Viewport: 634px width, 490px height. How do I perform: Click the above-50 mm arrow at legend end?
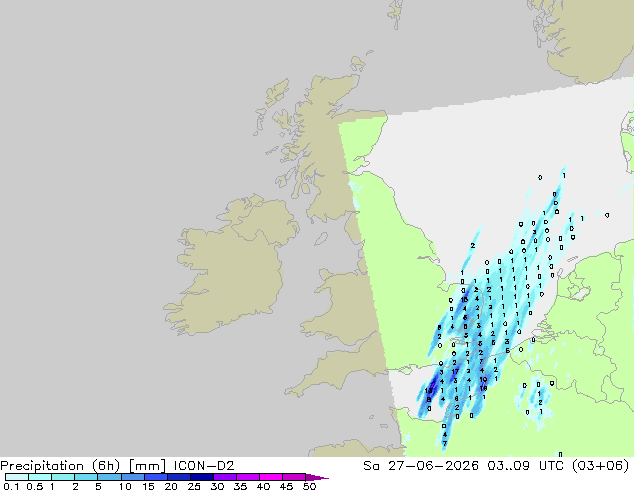317,477
